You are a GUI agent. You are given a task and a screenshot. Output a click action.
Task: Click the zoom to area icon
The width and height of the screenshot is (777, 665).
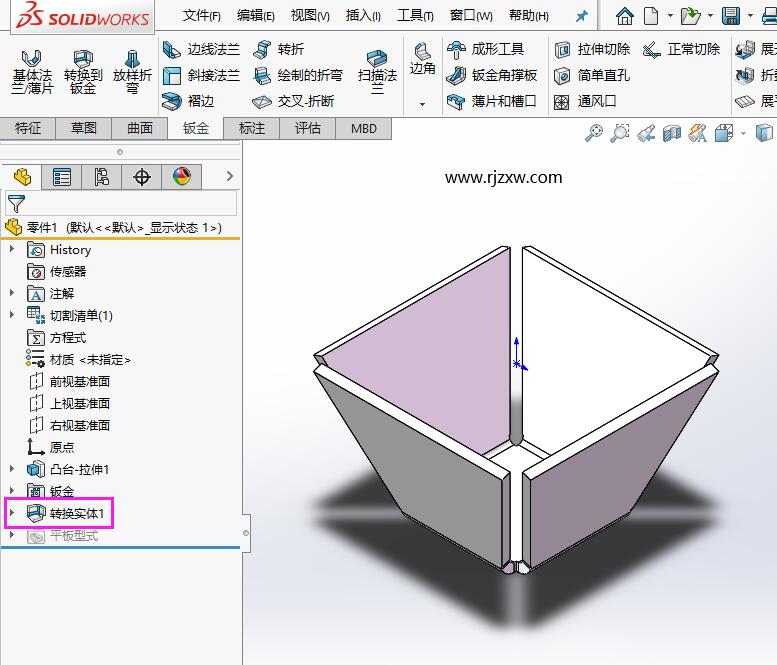pos(619,133)
